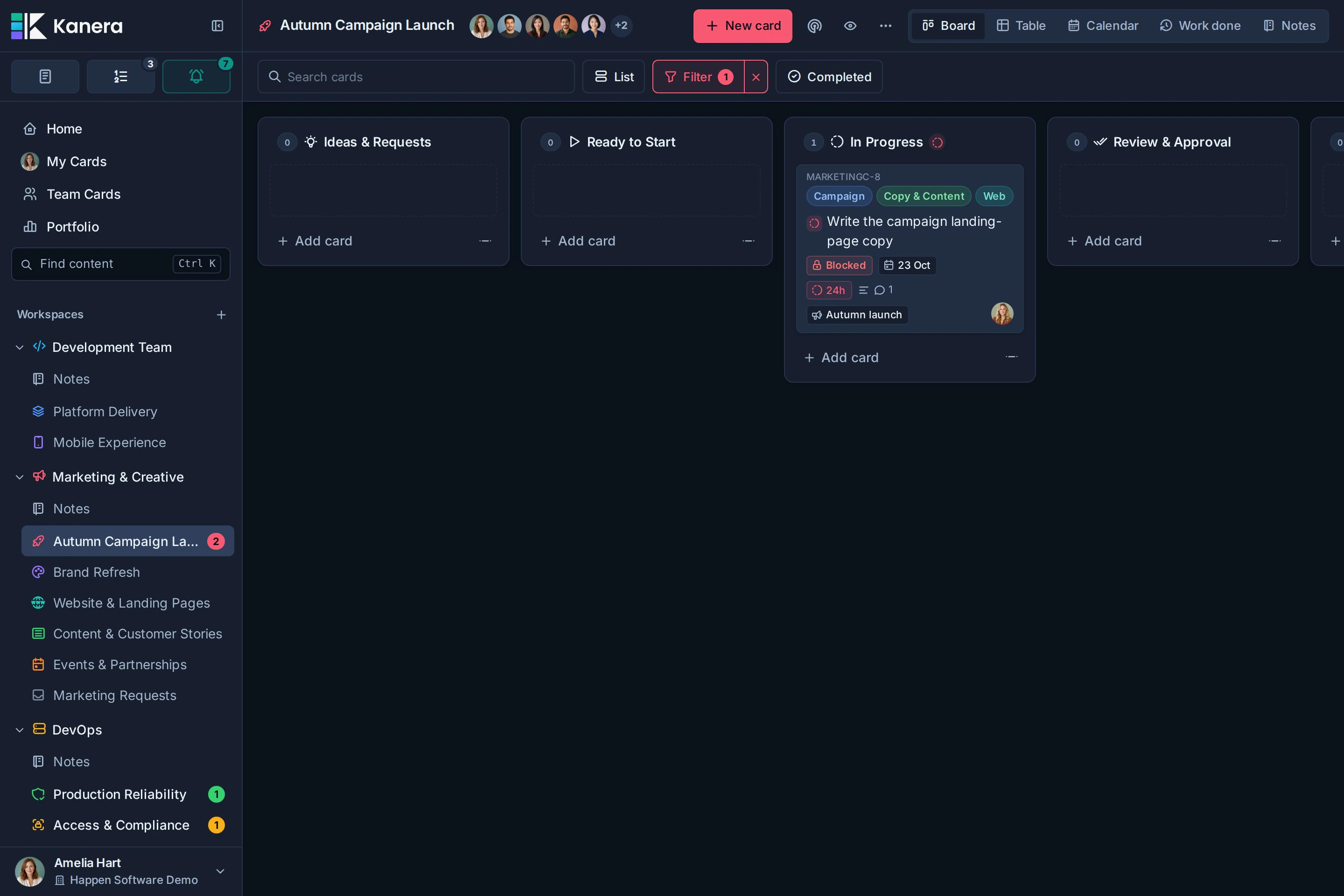Image resolution: width=1344 pixels, height=896 pixels.
Task: Open Review & Approval column options menu
Action: point(1274,241)
